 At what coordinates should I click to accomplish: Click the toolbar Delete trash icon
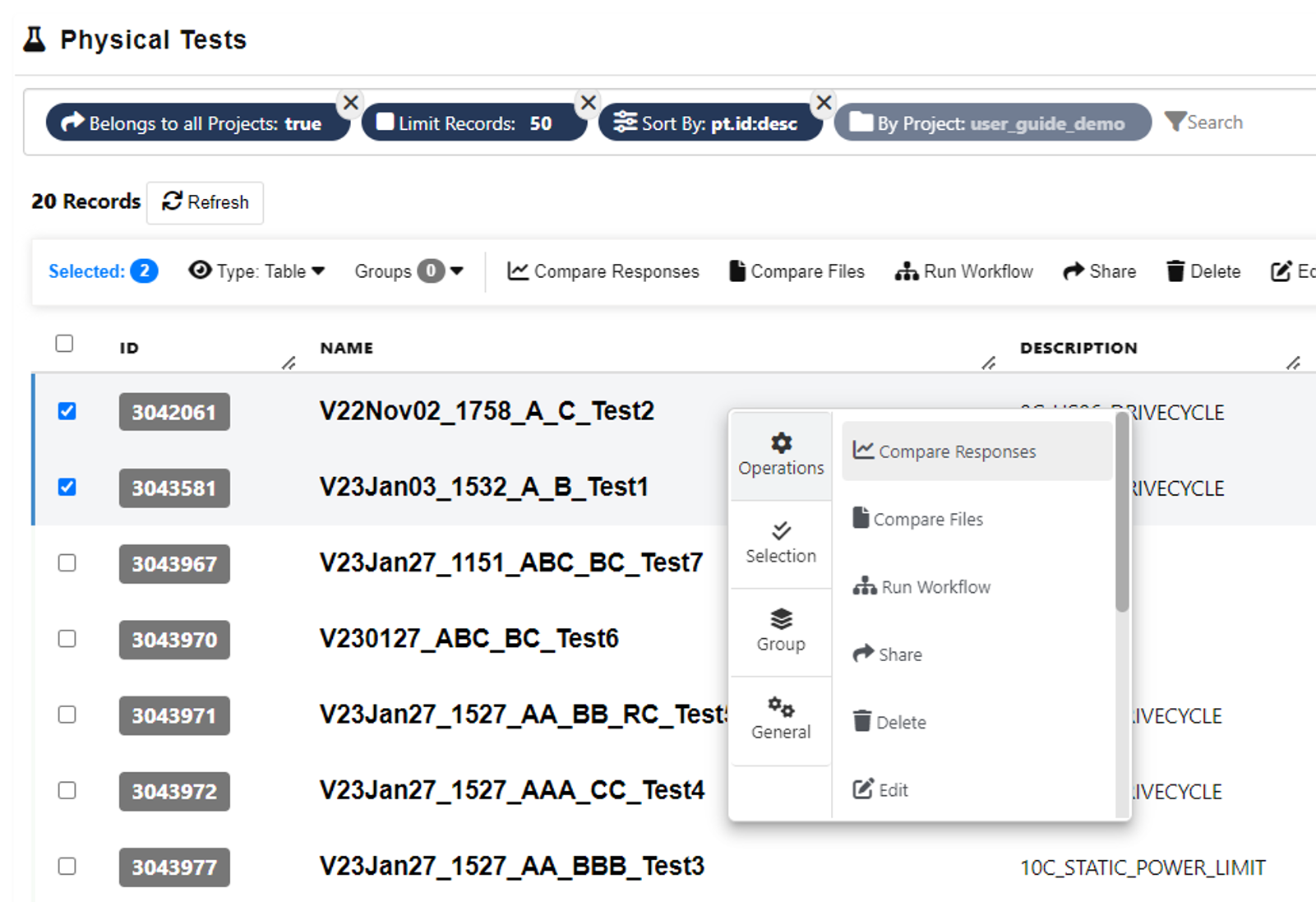click(x=1175, y=271)
